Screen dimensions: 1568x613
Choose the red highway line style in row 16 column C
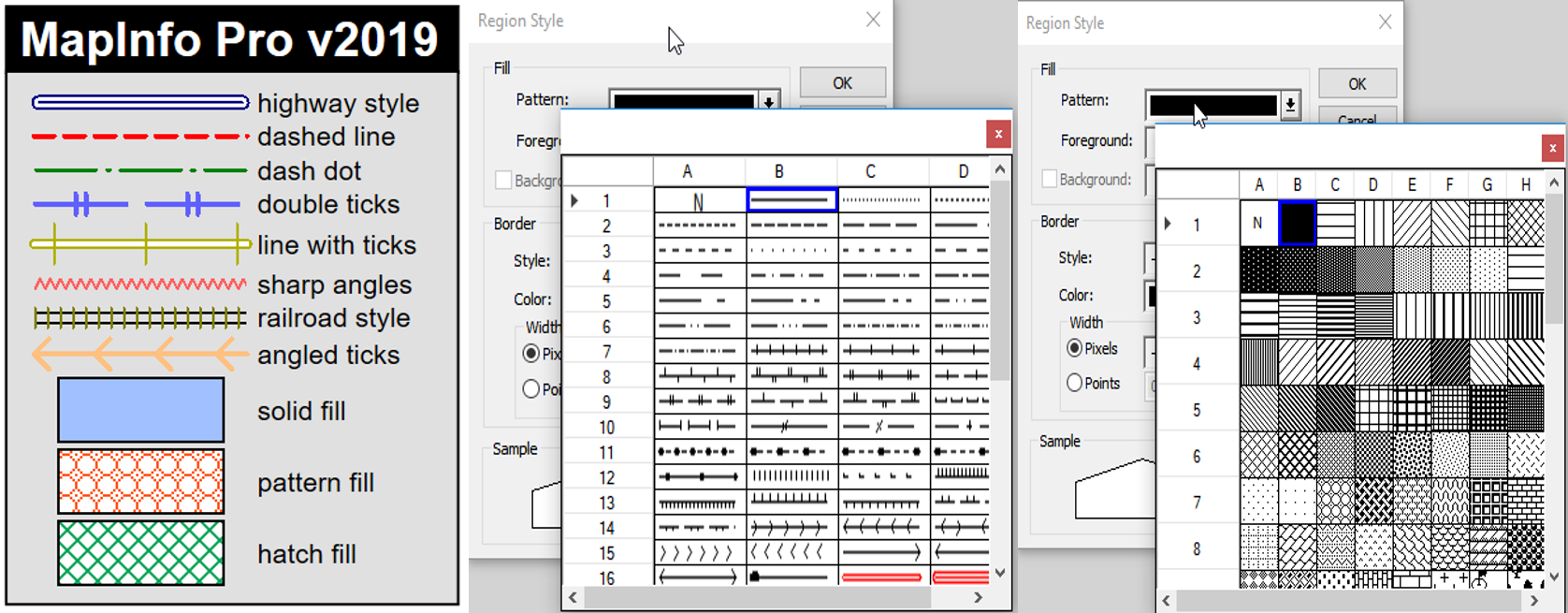(x=883, y=577)
